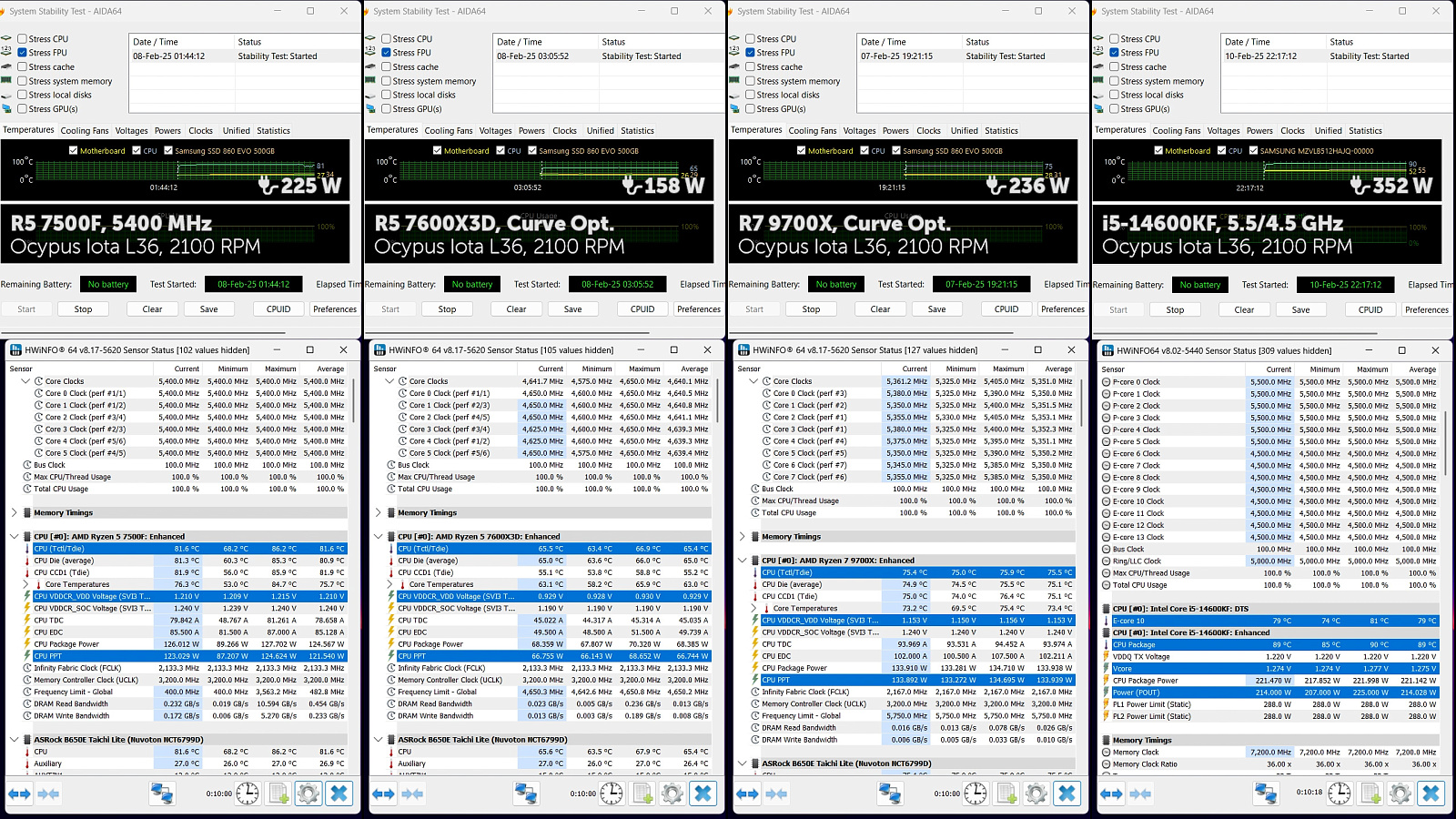Open remote network monitor in 7500F HWiNFO window

click(162, 794)
